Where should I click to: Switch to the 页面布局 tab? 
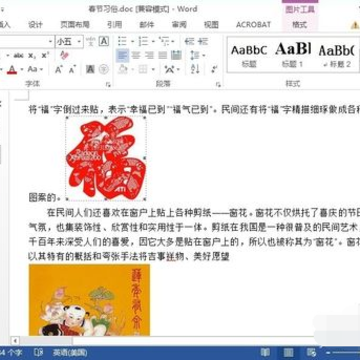pyautogui.click(x=75, y=24)
